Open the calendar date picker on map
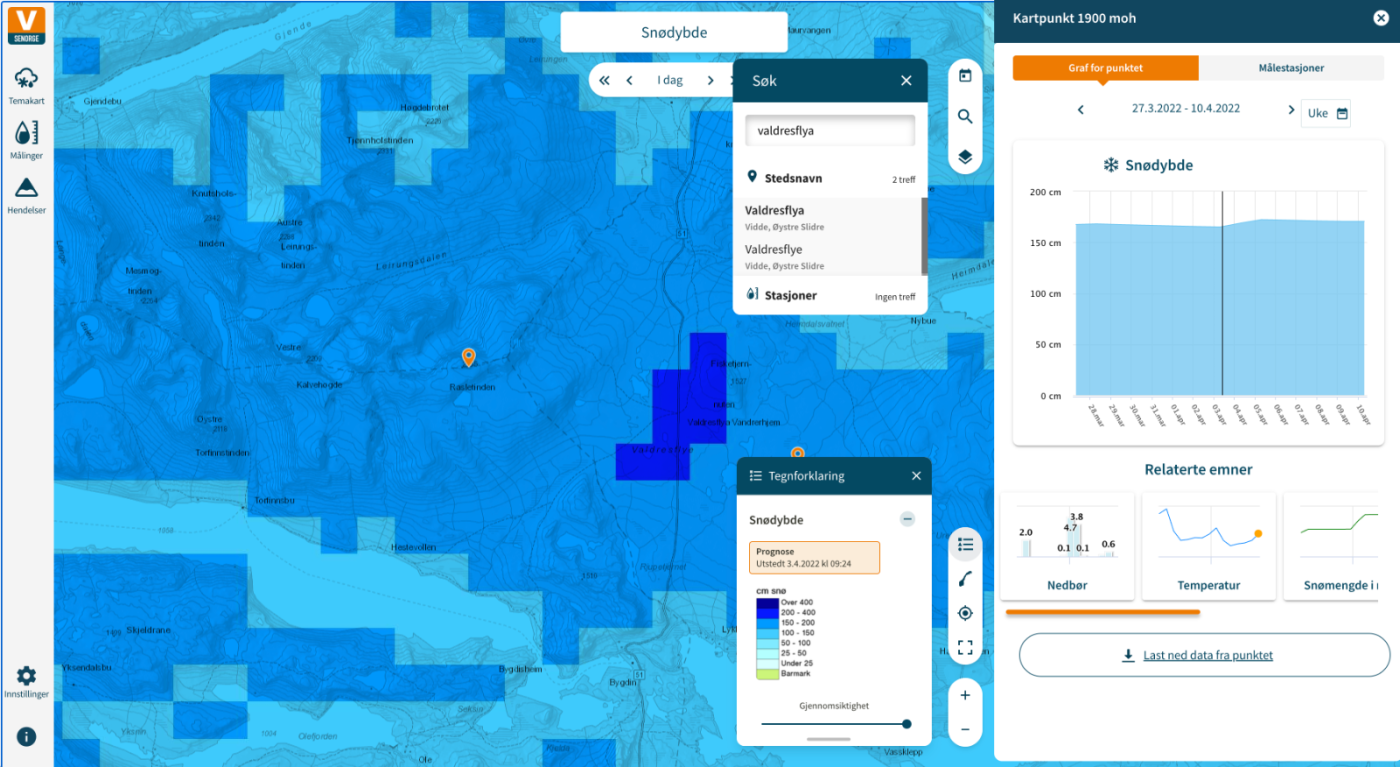1400x767 pixels. (965, 76)
